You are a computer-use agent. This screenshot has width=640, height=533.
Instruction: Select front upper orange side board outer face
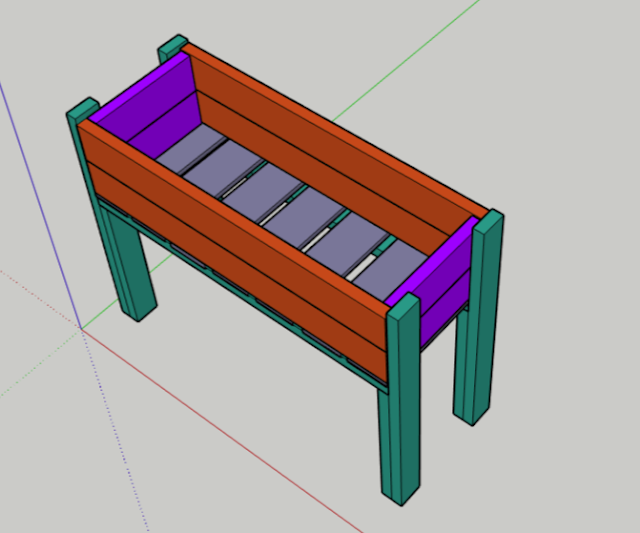tap(235, 240)
